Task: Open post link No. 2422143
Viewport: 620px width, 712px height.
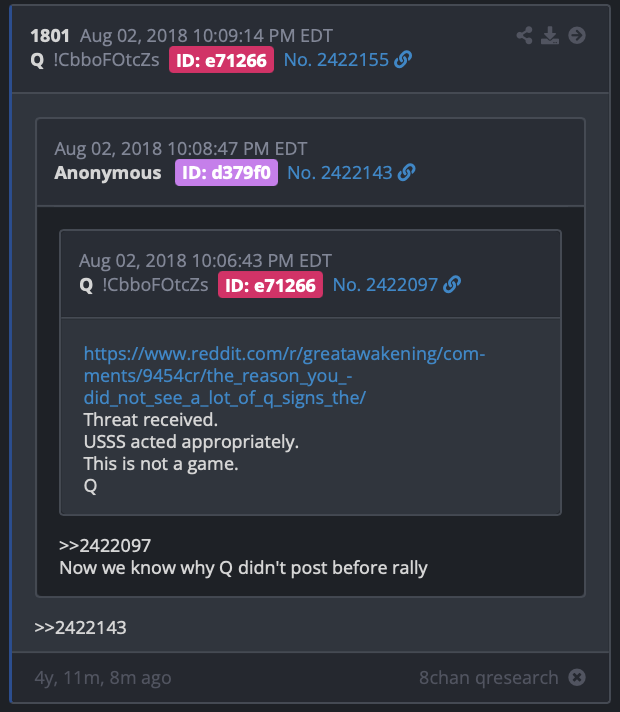Action: point(340,173)
